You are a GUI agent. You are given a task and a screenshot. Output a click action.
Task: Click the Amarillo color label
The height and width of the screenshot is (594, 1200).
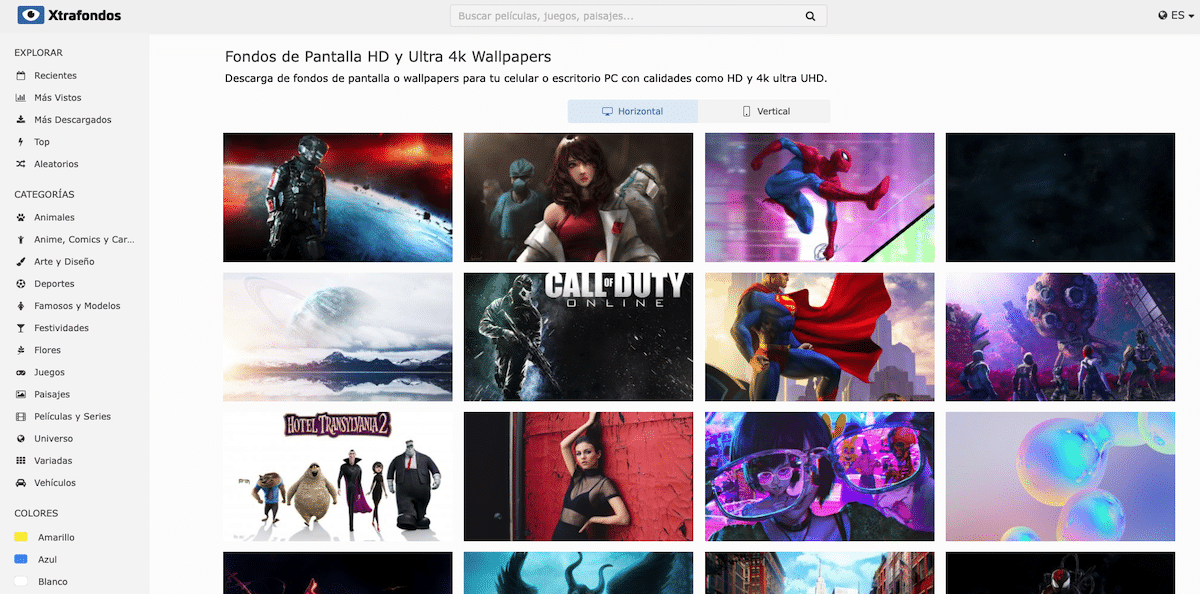click(x=56, y=537)
